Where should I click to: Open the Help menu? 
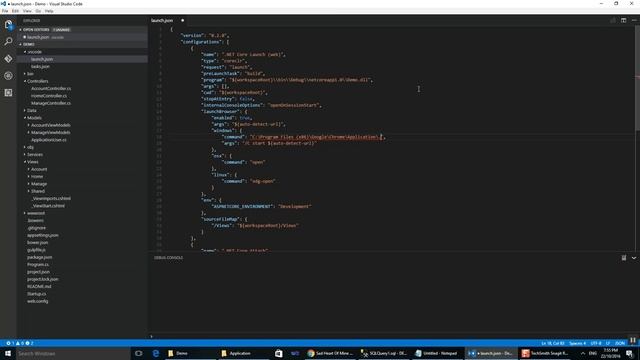[49, 11]
